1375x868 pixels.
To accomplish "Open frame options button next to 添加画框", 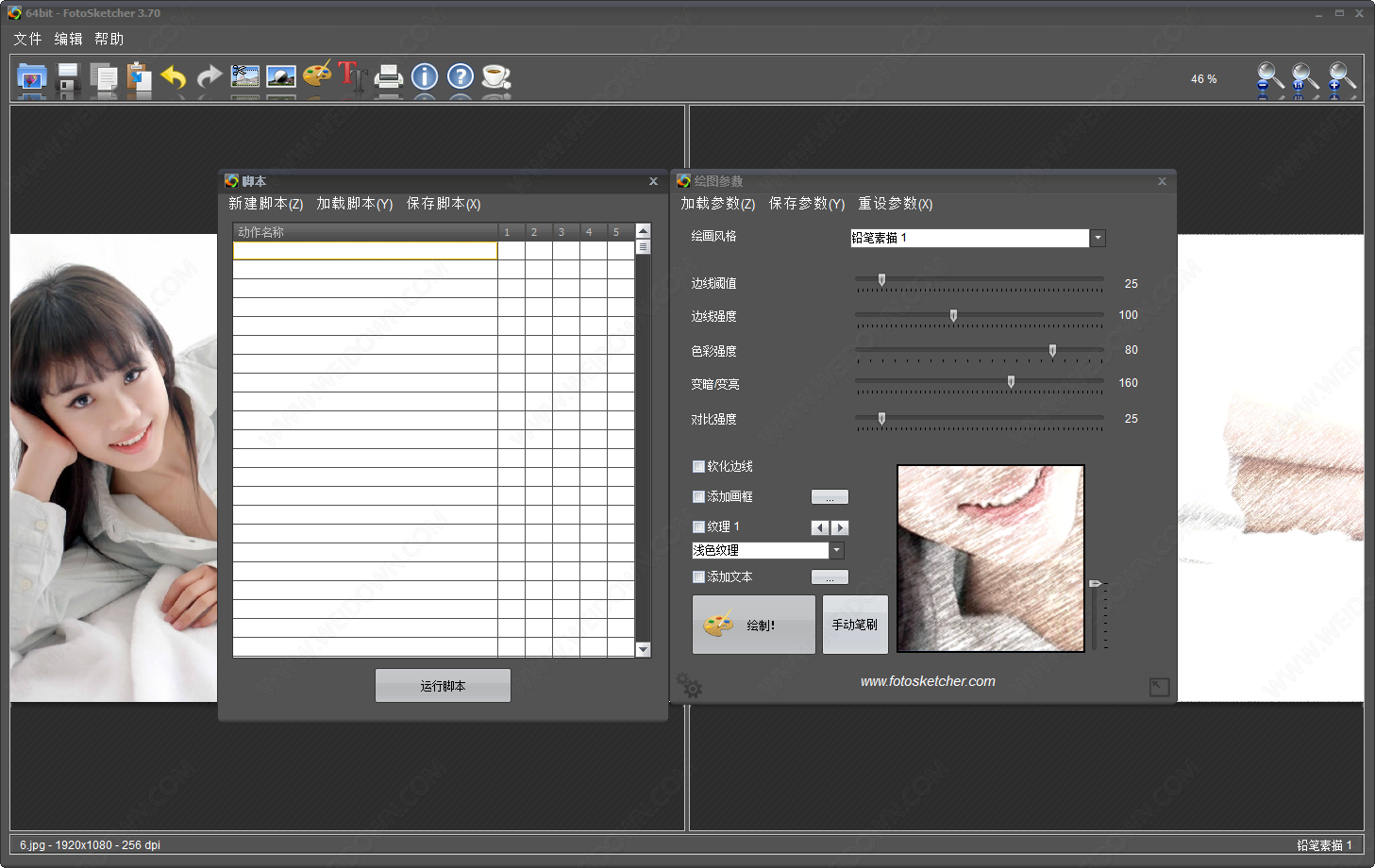I will [830, 497].
